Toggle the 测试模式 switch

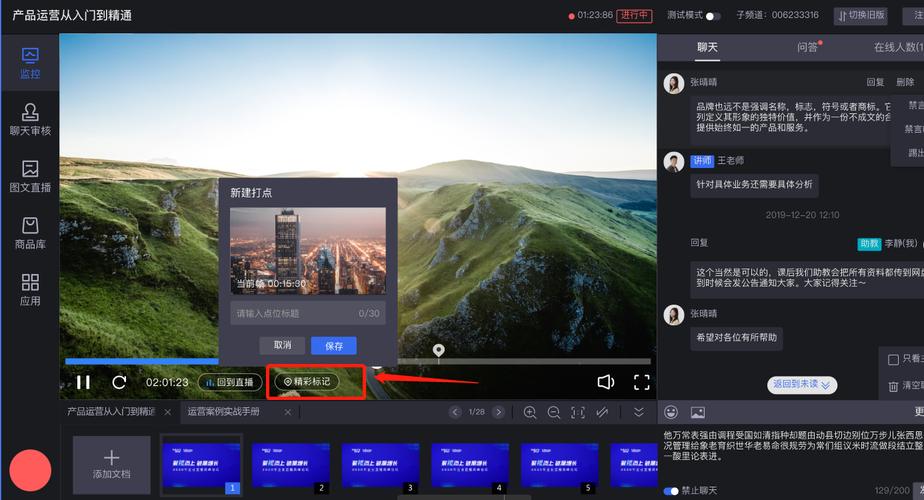712,16
